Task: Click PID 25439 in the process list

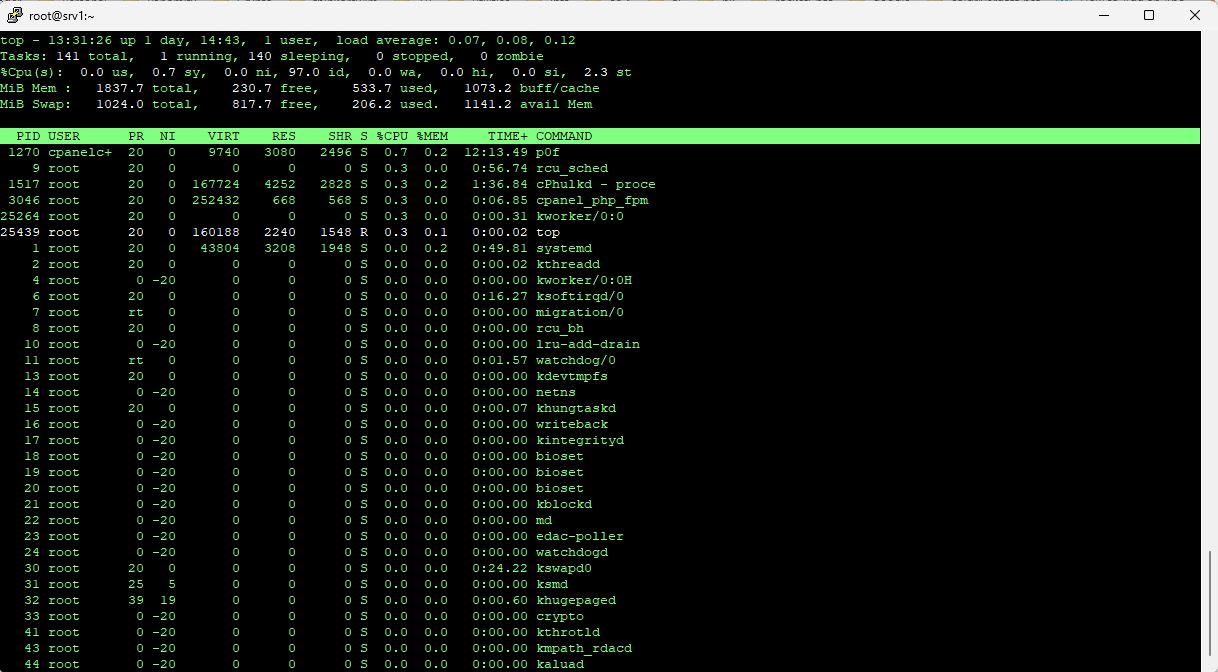Action: (20, 232)
